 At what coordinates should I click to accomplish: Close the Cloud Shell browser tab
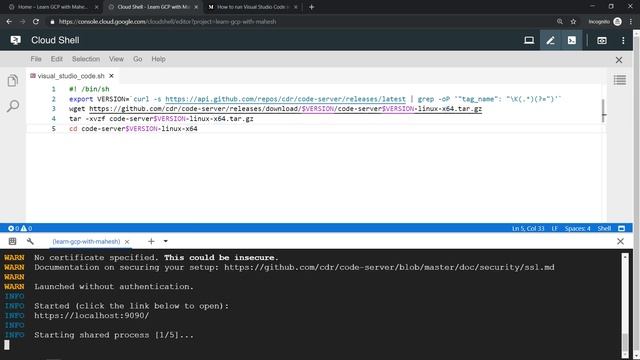pyautogui.click(x=196, y=7)
